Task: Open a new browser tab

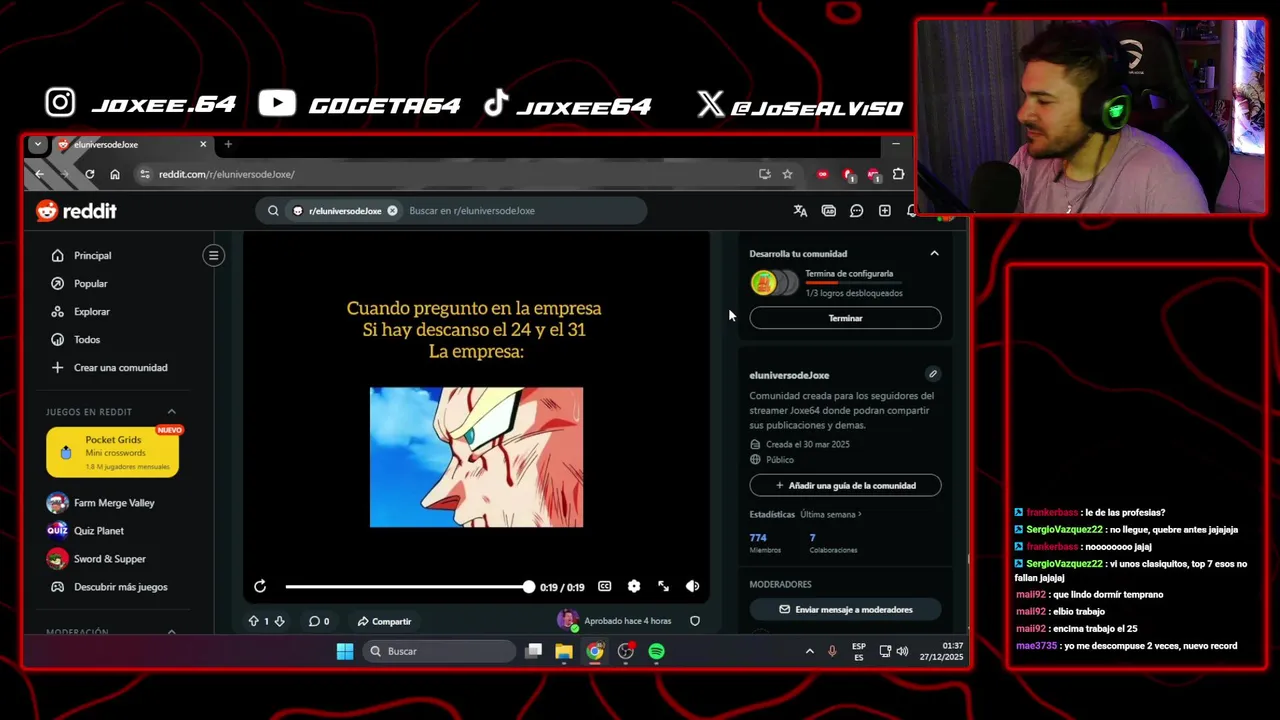Action: (x=228, y=144)
